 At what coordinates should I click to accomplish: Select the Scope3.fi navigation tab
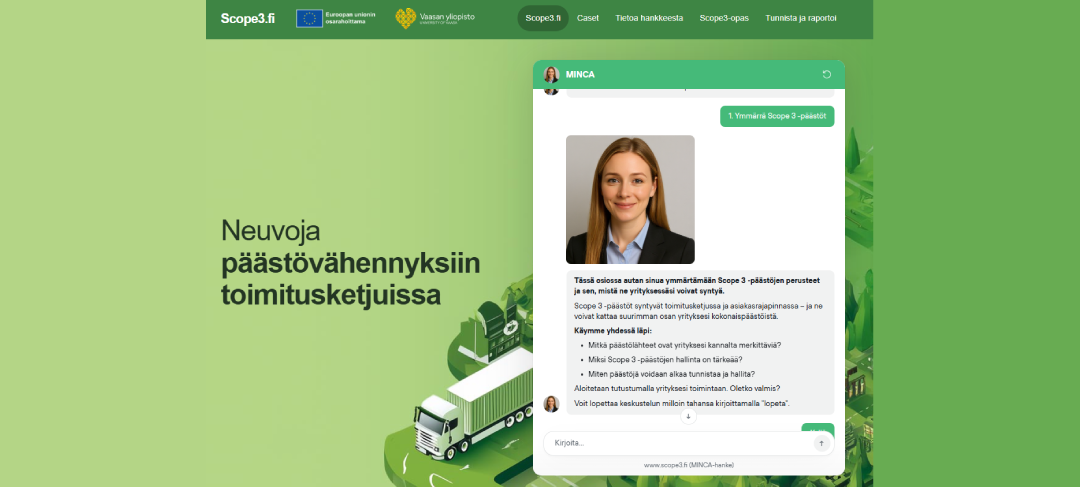tap(543, 18)
